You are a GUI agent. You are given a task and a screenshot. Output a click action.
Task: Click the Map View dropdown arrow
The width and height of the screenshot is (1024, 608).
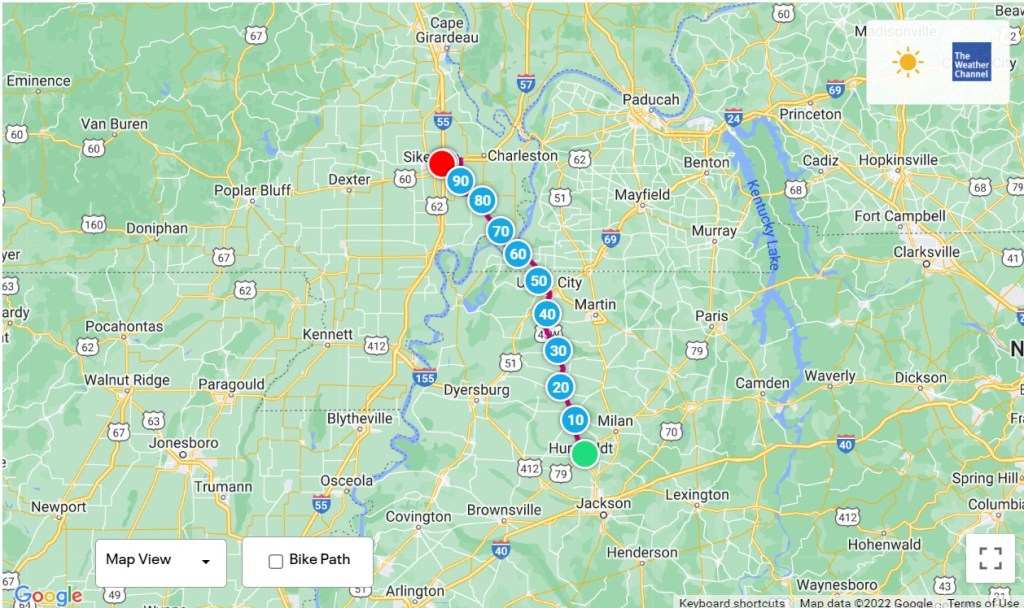pyautogui.click(x=206, y=562)
